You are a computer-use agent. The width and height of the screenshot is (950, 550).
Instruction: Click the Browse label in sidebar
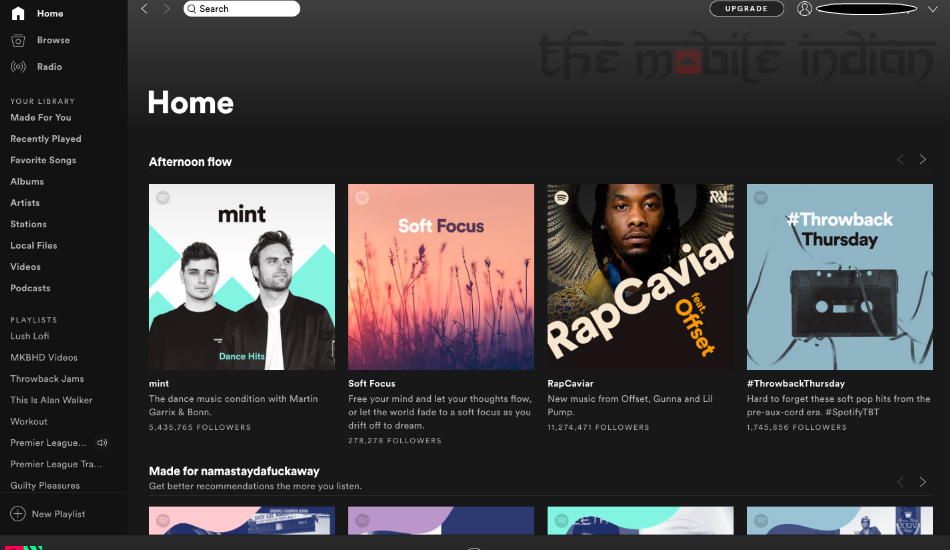click(53, 40)
